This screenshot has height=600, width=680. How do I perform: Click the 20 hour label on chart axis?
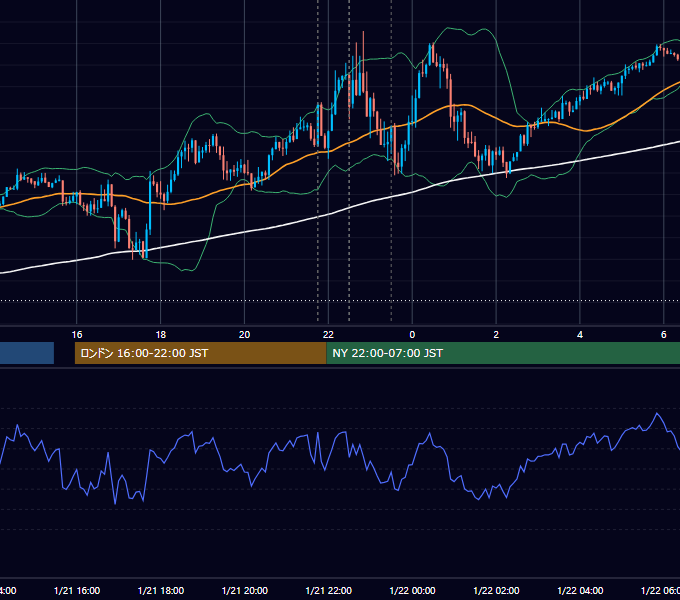pyautogui.click(x=245, y=335)
